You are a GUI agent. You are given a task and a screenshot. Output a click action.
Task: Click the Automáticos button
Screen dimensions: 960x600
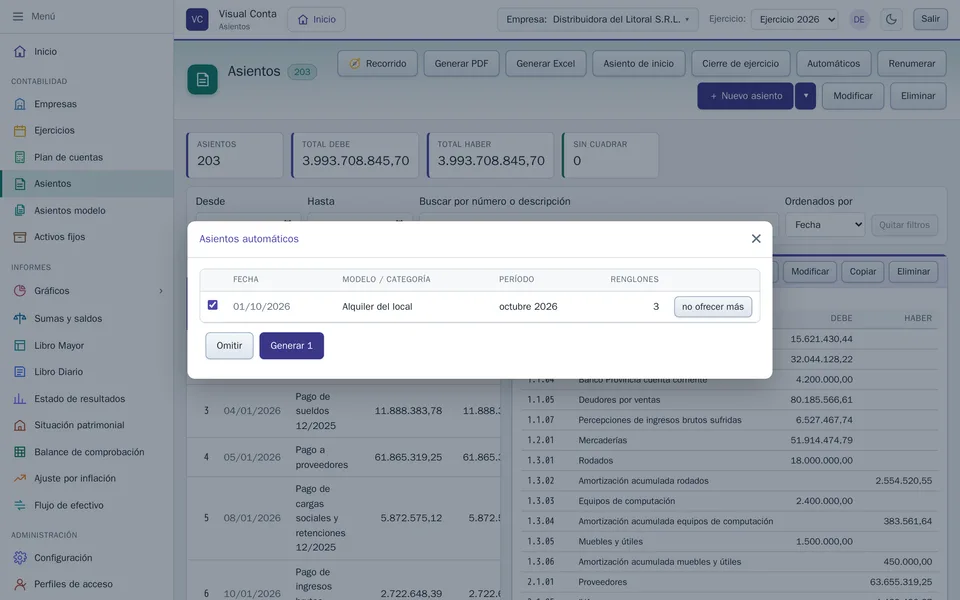(833, 64)
